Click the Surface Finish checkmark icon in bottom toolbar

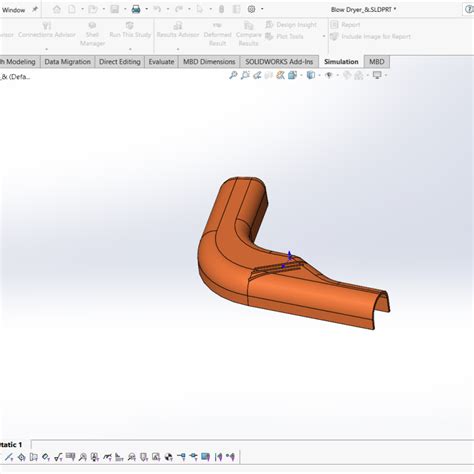click(x=58, y=457)
